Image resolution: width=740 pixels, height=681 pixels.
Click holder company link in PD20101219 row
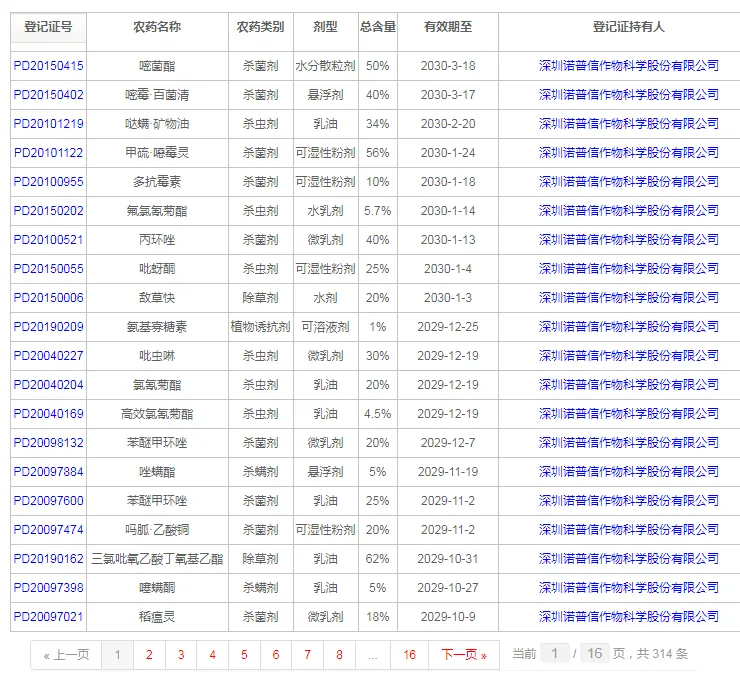(x=629, y=124)
